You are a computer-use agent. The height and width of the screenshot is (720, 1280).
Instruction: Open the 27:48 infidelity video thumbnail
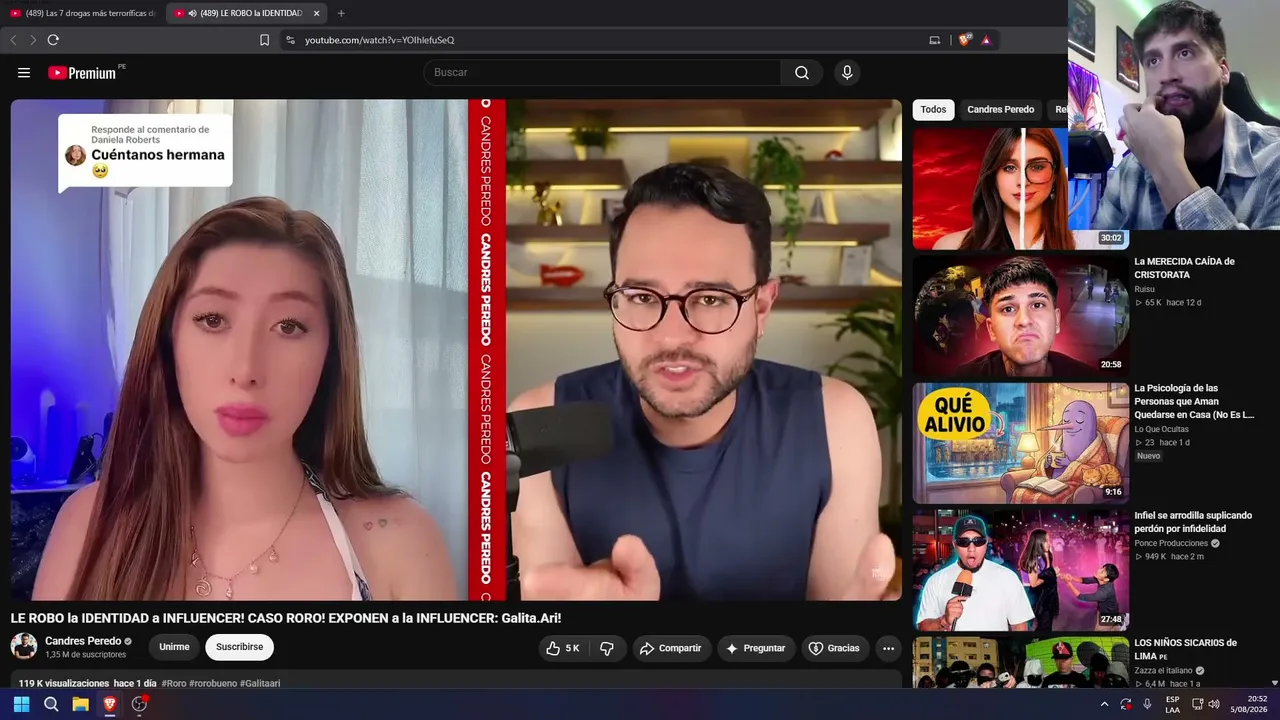1020,570
